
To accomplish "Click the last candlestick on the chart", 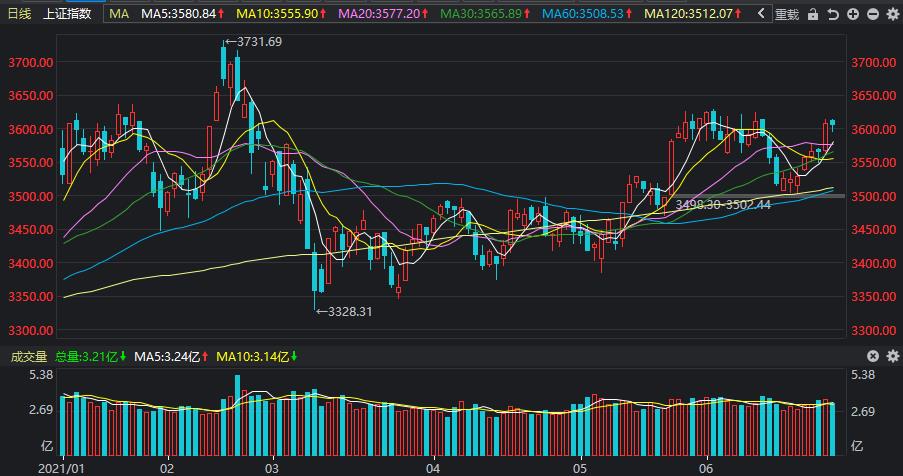I will point(832,123).
